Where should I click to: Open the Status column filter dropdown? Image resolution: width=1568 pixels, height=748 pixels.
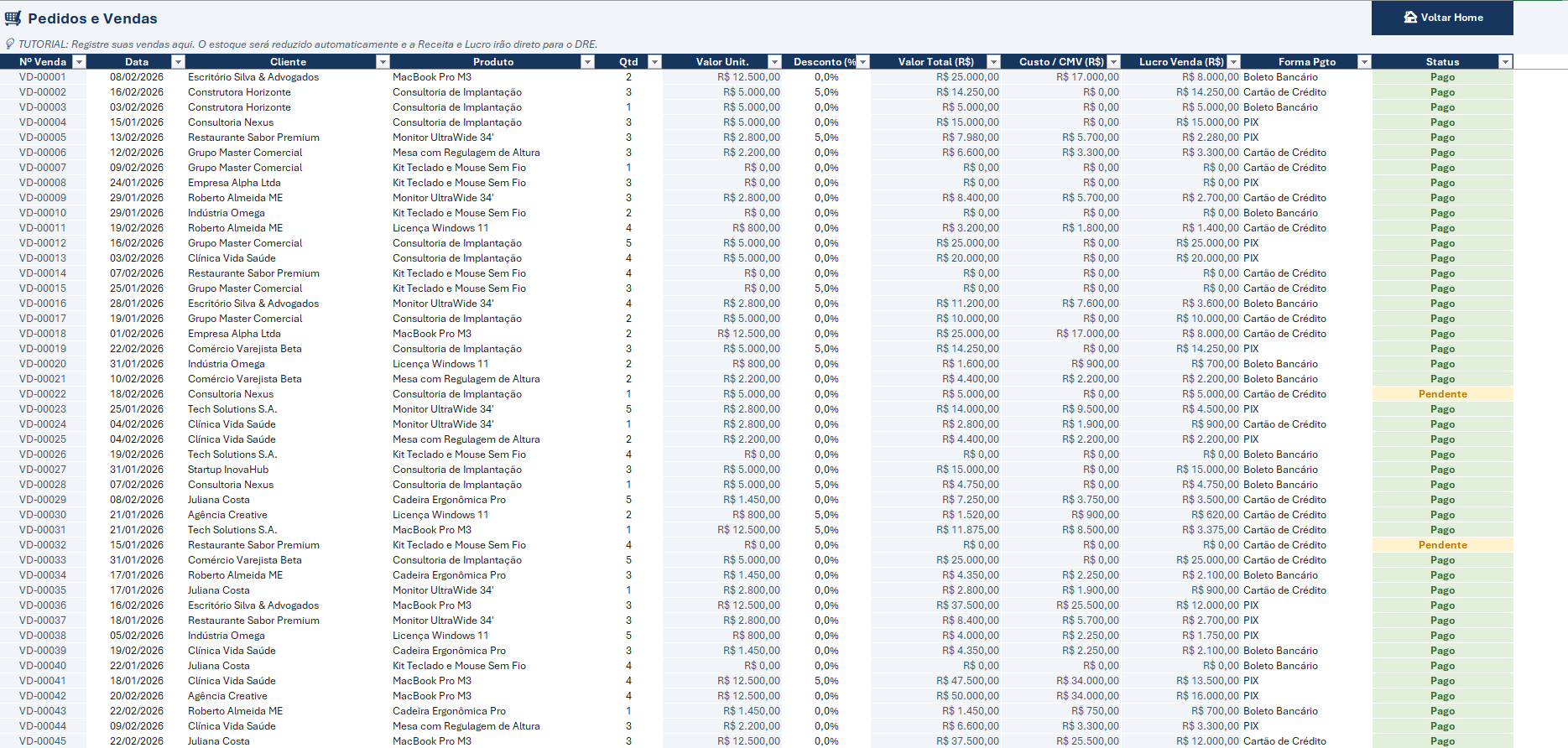tap(1505, 62)
